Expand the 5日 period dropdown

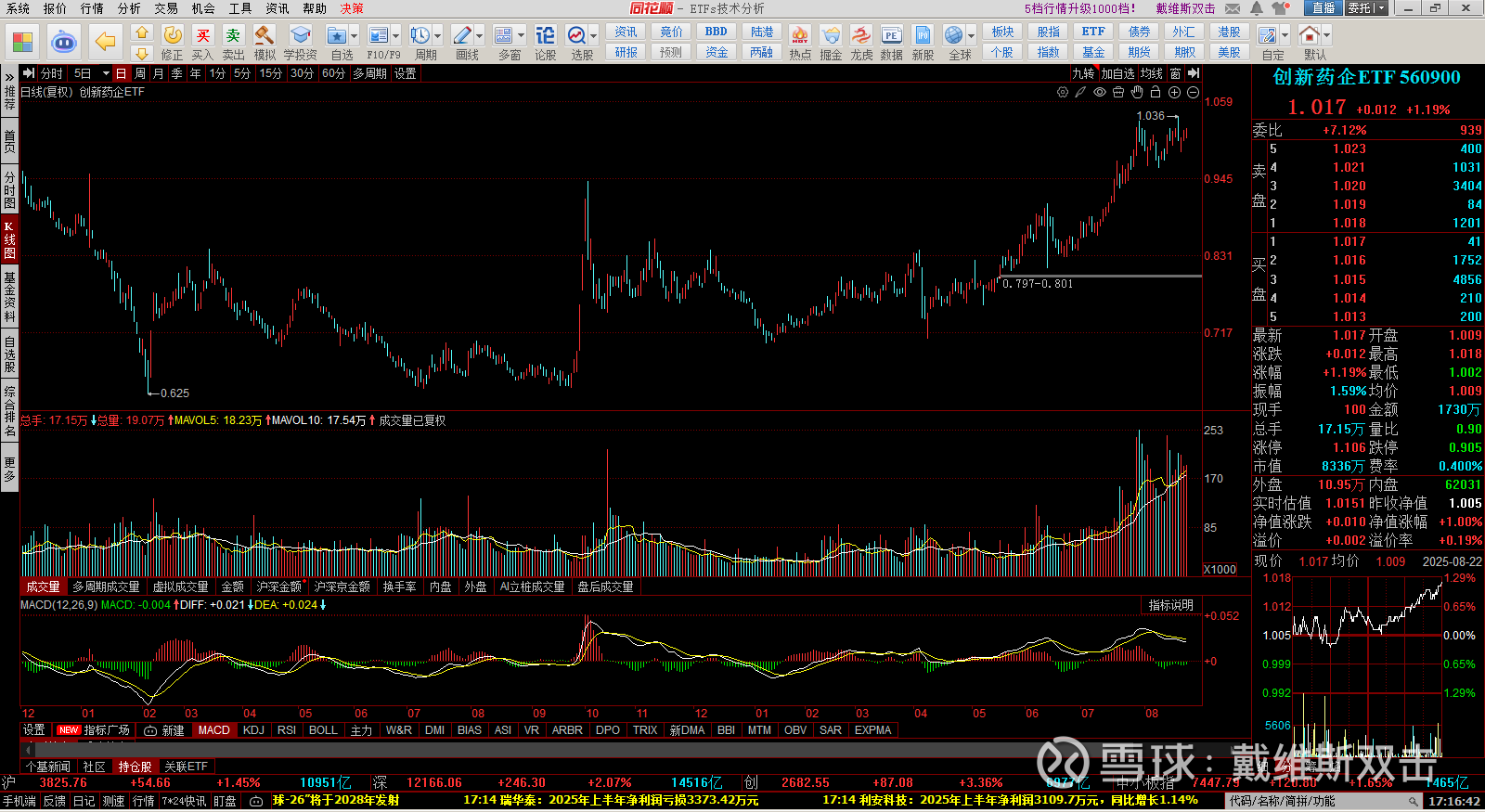point(106,73)
